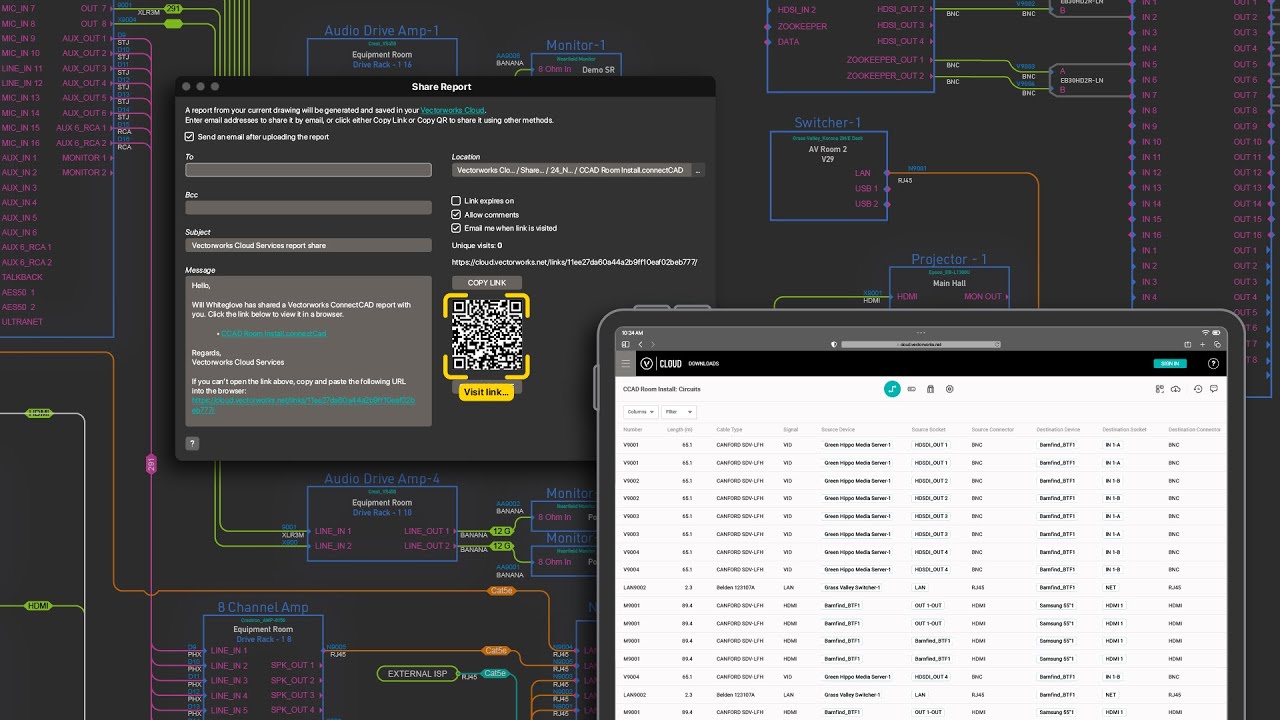Image resolution: width=1280 pixels, height=720 pixels.
Task: Click the SIGN IN button
Action: click(x=1169, y=364)
